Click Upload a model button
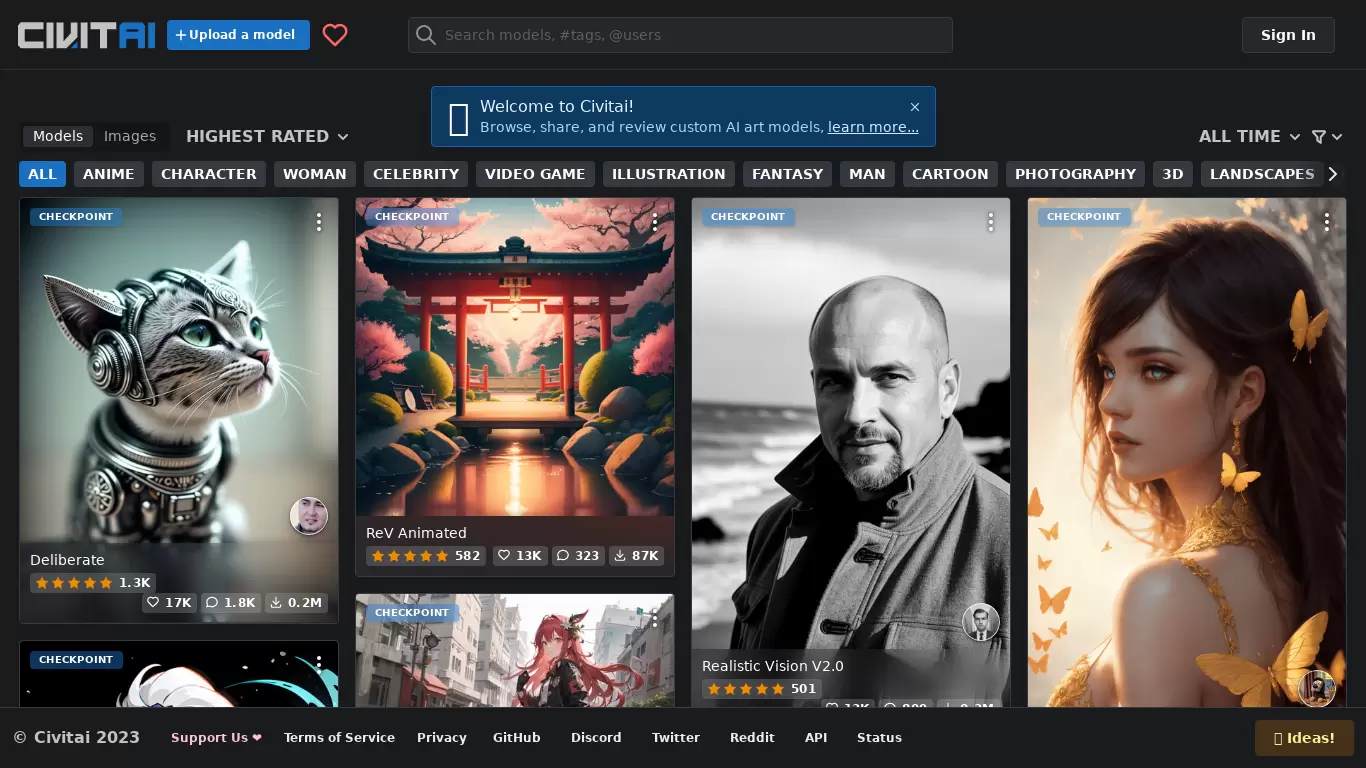The image size is (1366, 768). click(x=238, y=35)
